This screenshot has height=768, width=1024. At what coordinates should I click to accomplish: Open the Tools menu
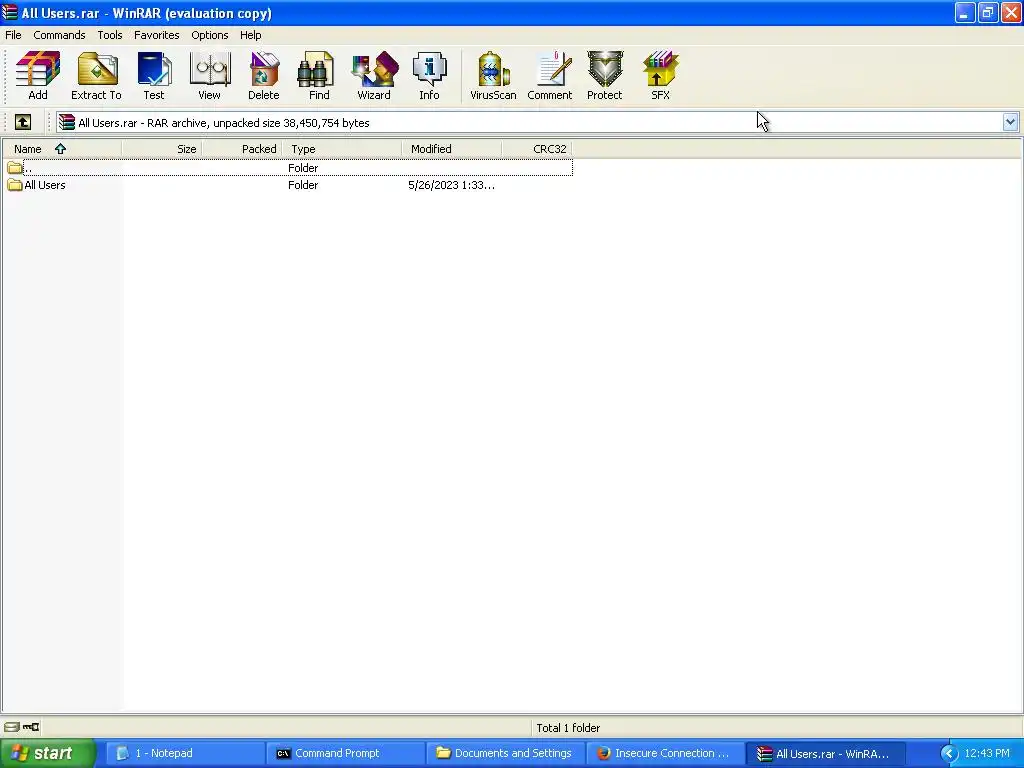tap(110, 35)
